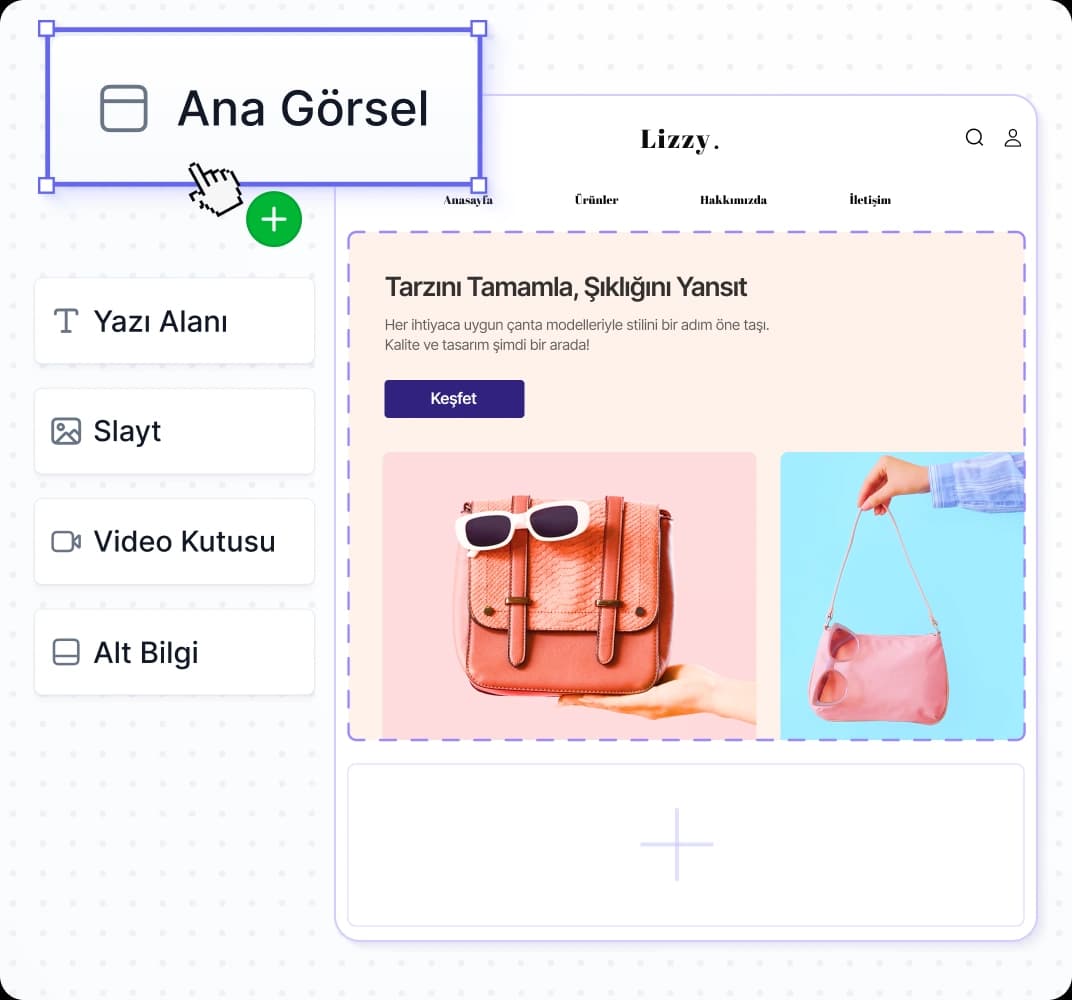The height and width of the screenshot is (1000, 1072).
Task: Click the Video Kutusu camera icon
Action: click(66, 541)
